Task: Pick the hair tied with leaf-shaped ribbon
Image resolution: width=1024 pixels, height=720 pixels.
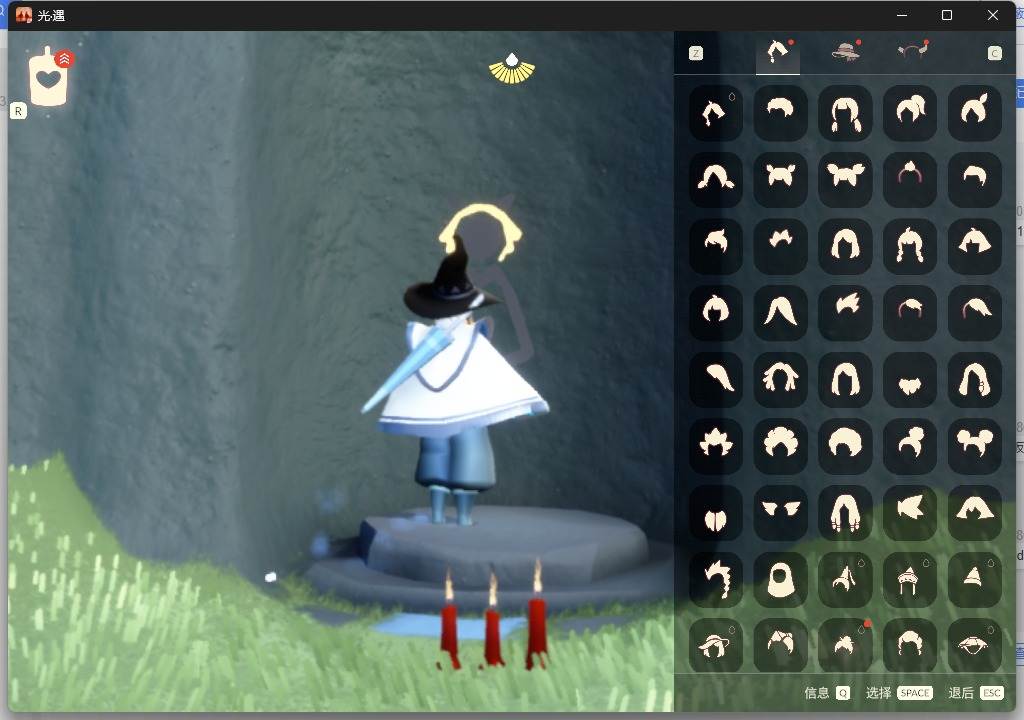Action: [974, 113]
